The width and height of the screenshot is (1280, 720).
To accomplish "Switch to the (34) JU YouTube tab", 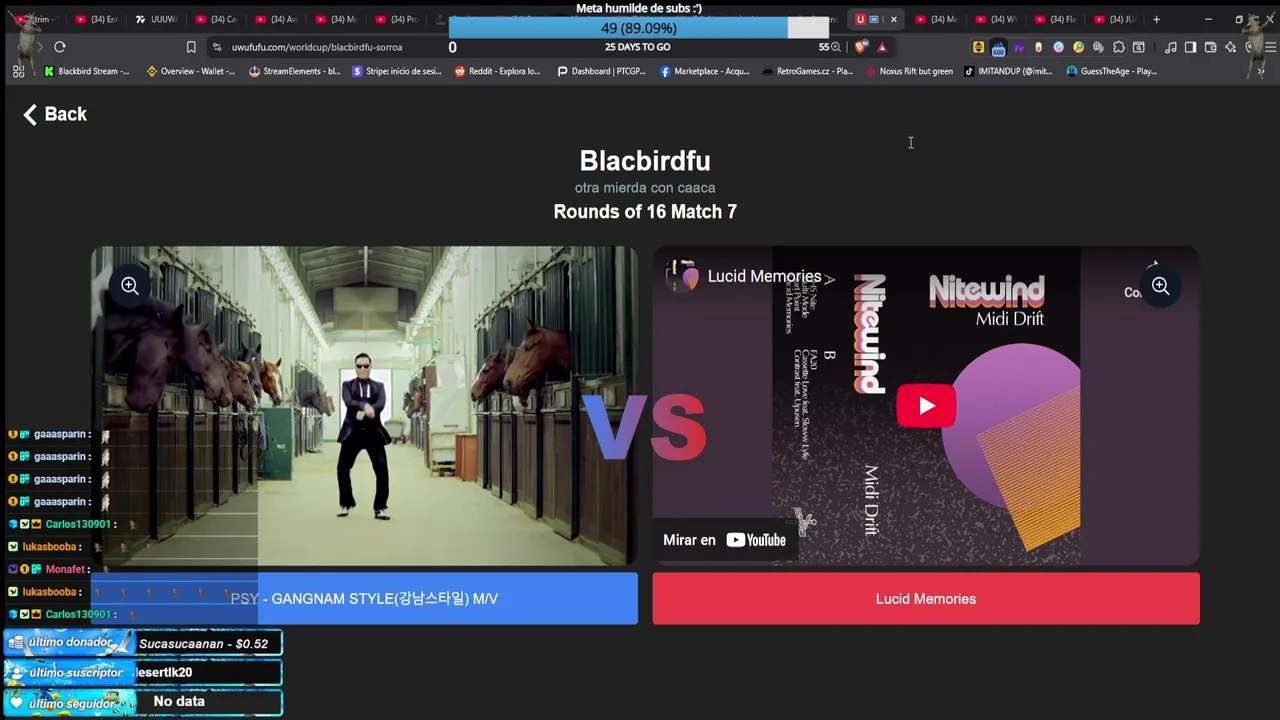I will pos(1117,19).
